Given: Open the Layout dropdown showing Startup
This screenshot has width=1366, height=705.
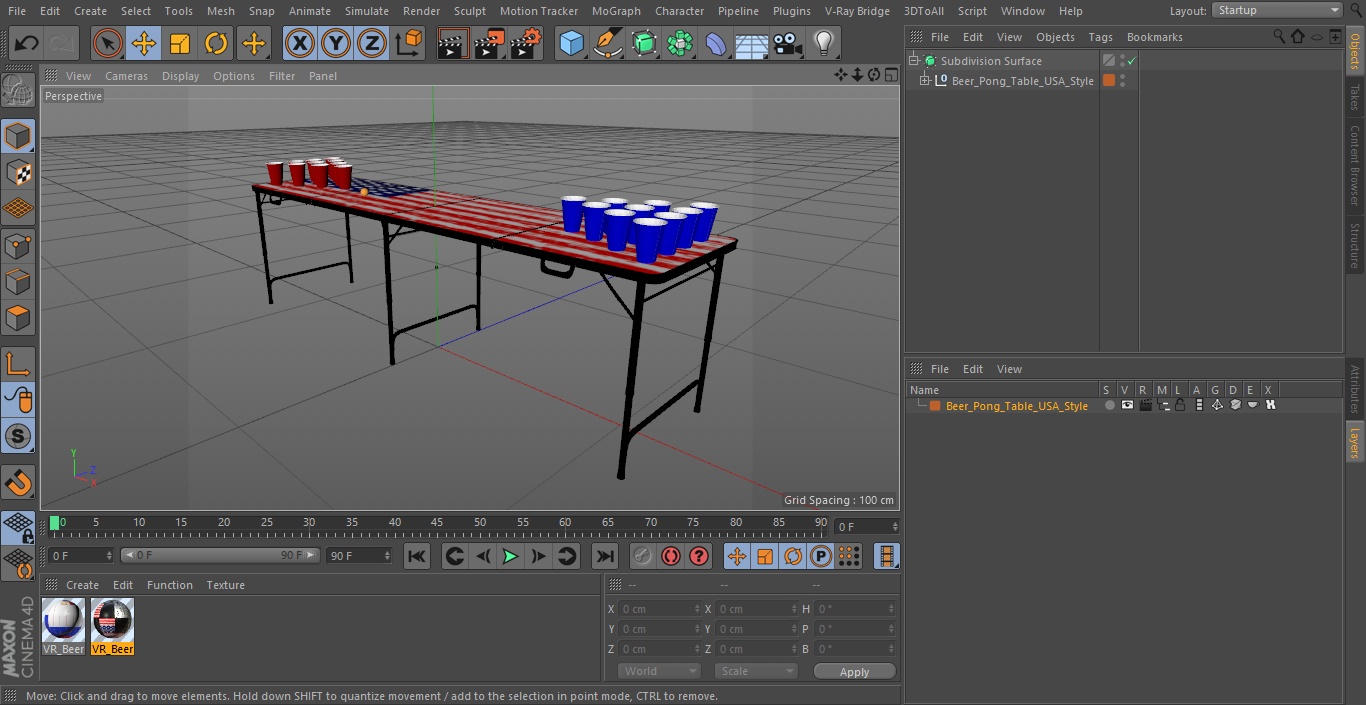Looking at the screenshot, I should click(1277, 10).
